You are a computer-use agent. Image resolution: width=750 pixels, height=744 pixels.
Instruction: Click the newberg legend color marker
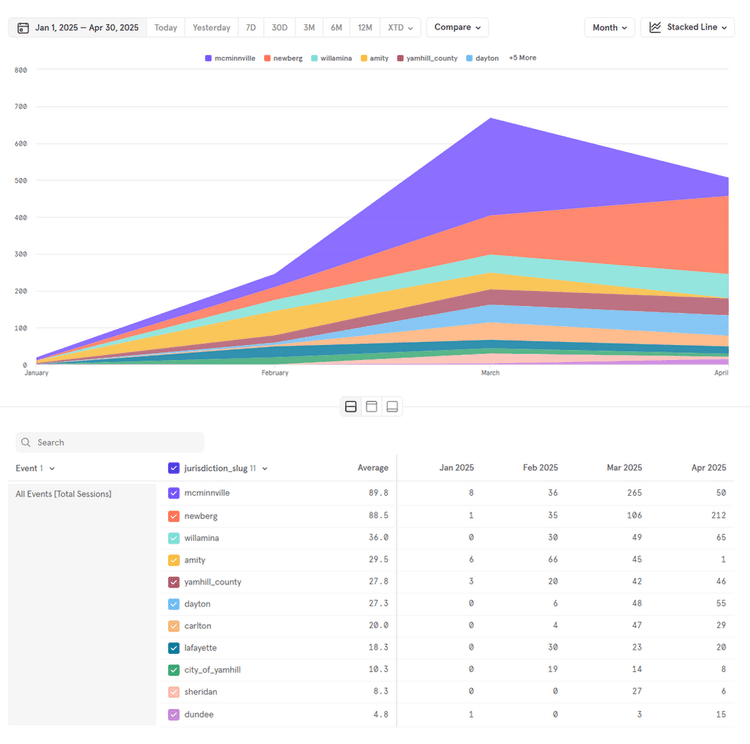point(267,58)
